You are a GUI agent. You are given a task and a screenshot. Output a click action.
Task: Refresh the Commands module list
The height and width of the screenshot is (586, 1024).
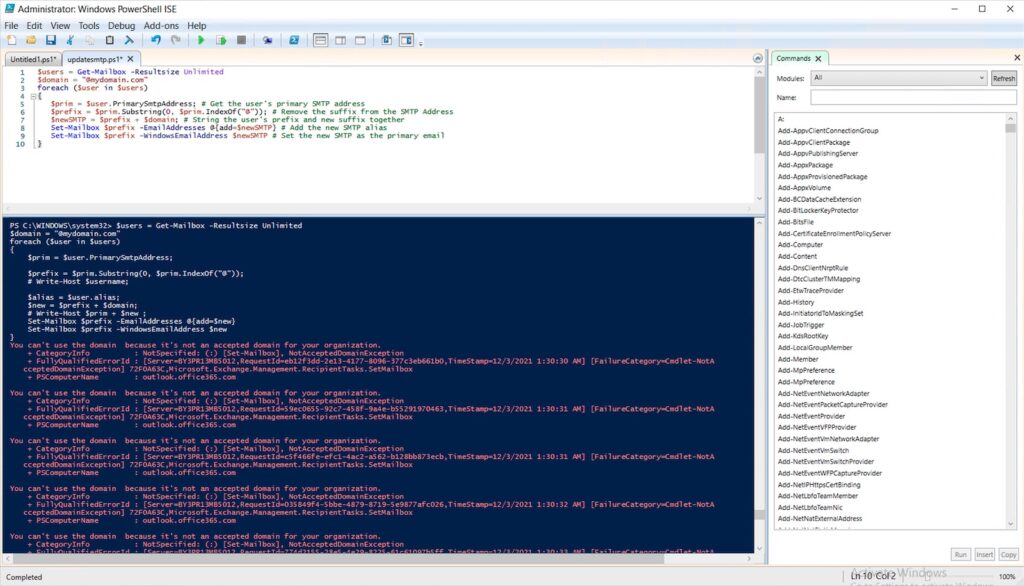pyautogui.click(x=1004, y=77)
